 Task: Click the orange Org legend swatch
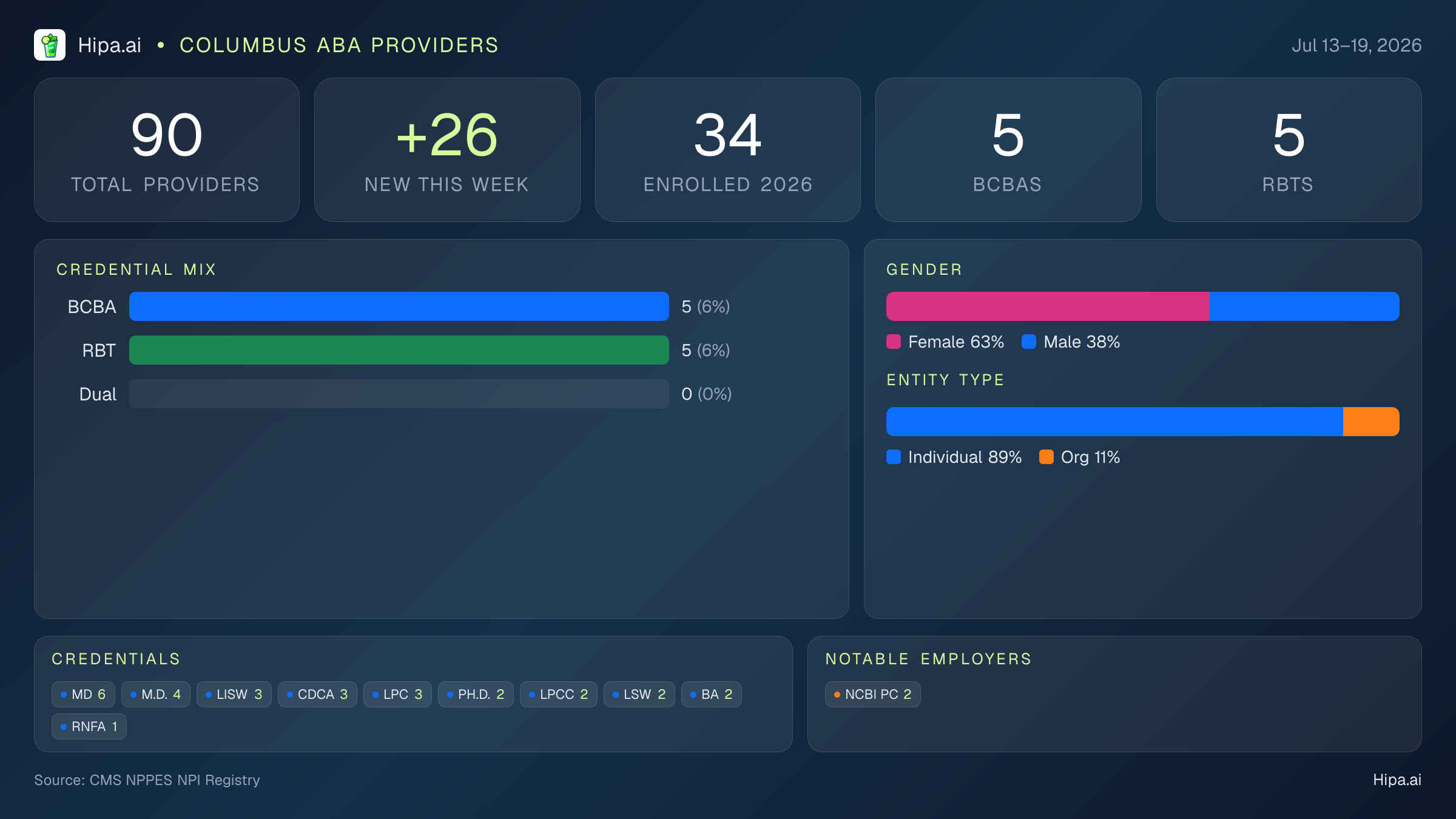[x=1046, y=457]
